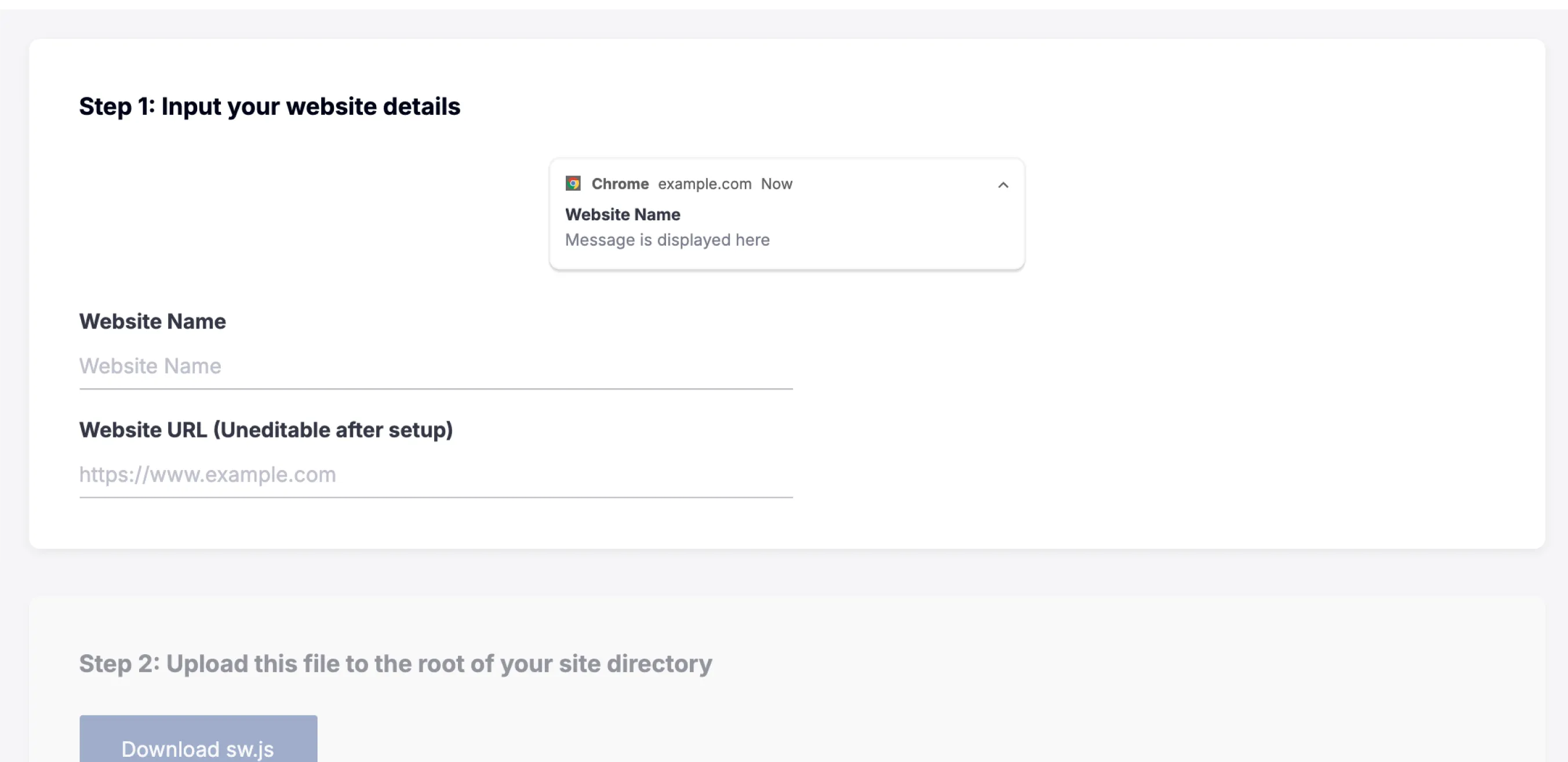Screen dimensions: 1568x762
Task: Click 'example.com' in notification preview
Action: click(x=704, y=184)
